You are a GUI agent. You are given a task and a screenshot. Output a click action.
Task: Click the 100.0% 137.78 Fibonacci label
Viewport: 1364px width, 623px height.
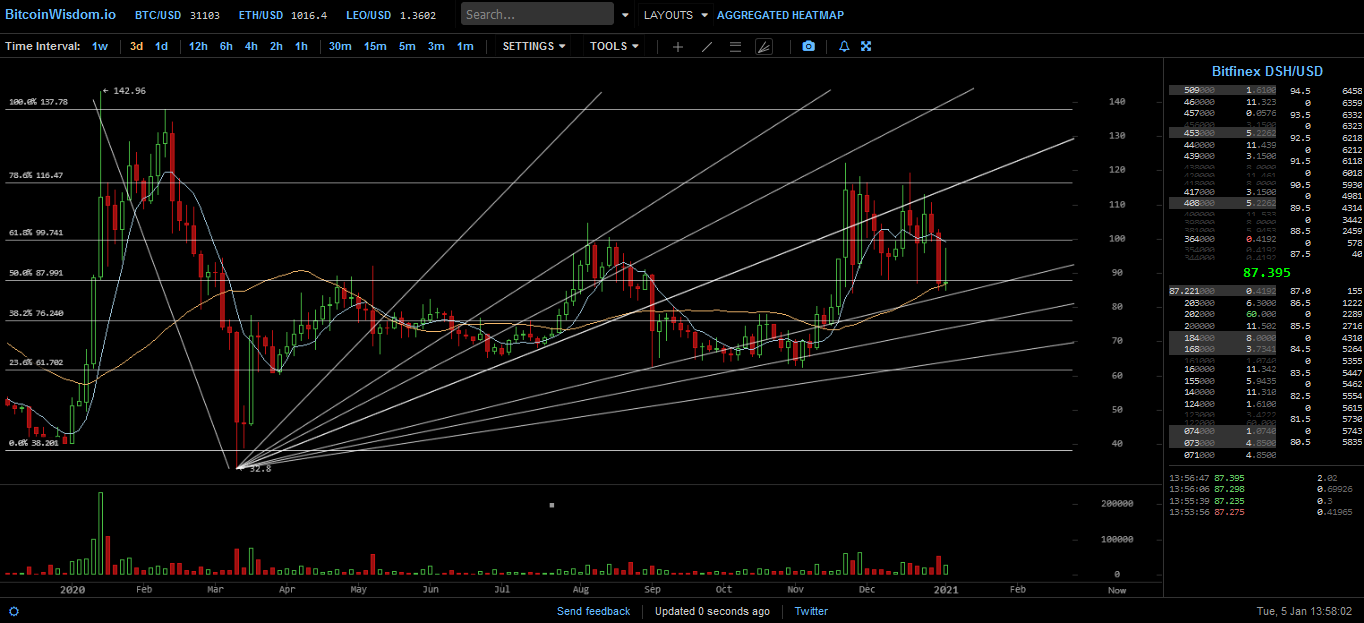(38, 102)
